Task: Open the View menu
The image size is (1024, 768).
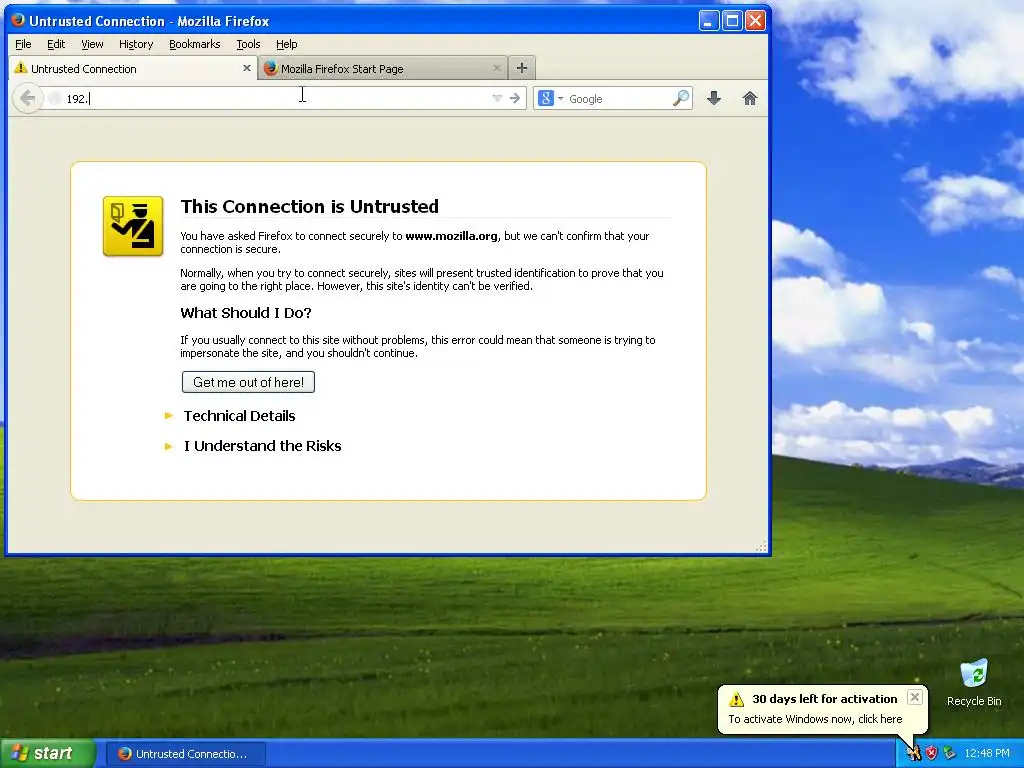Action: coord(92,44)
